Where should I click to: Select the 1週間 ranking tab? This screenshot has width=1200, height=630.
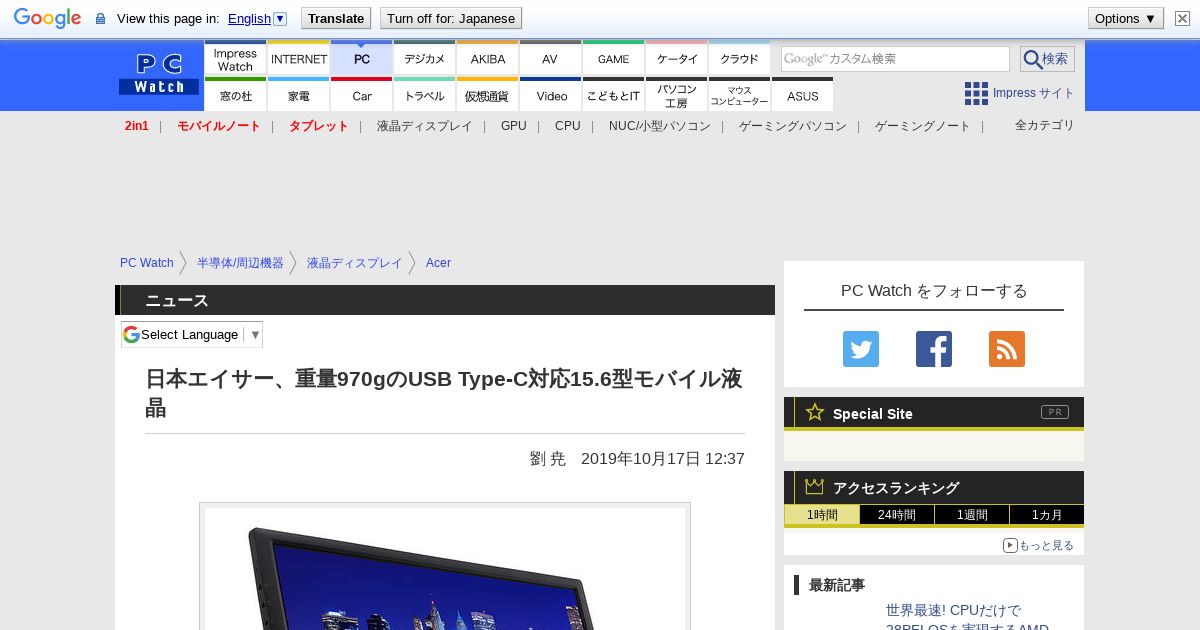[x=972, y=515]
